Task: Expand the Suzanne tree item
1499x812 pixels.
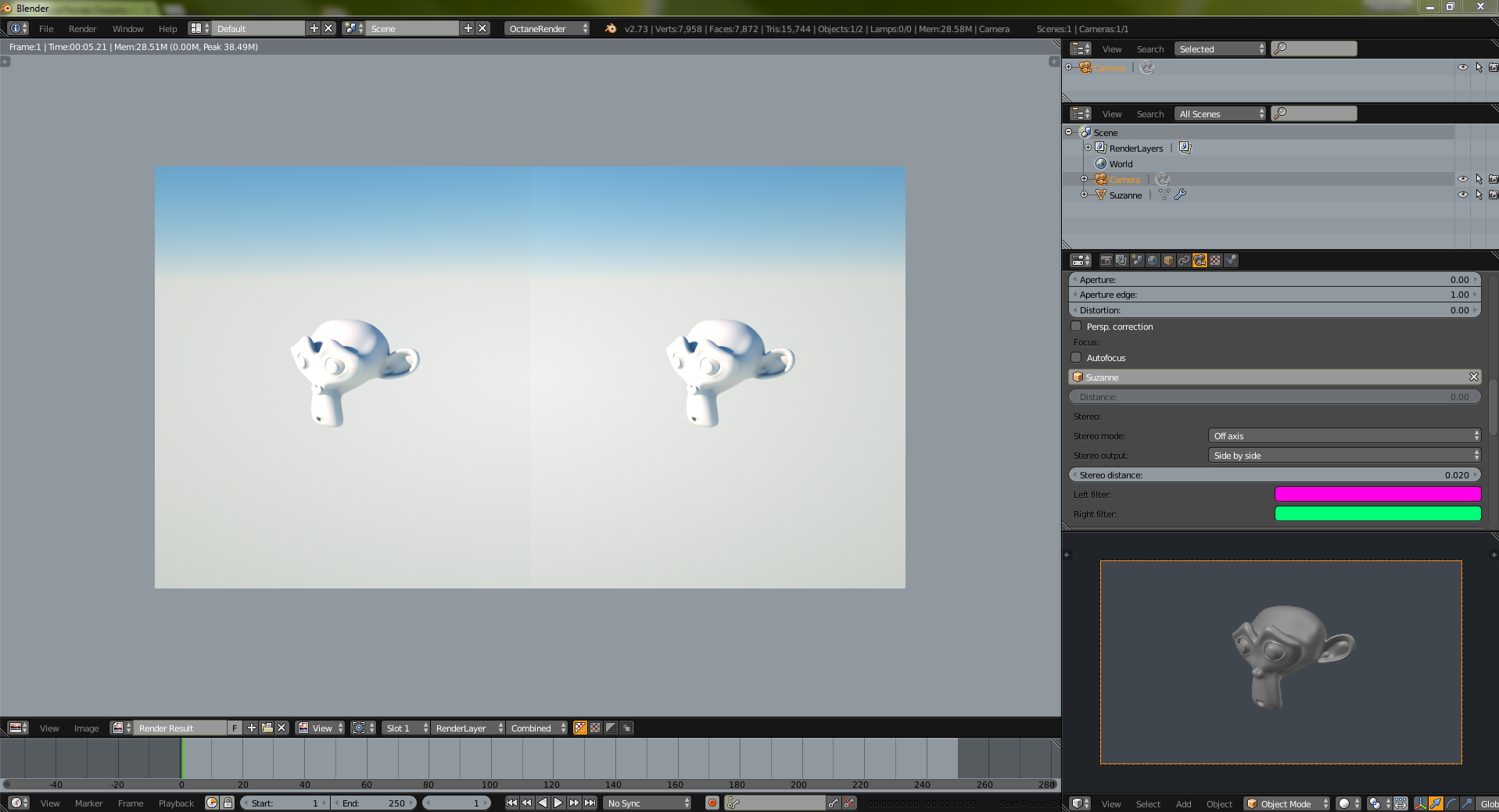Action: point(1084,195)
